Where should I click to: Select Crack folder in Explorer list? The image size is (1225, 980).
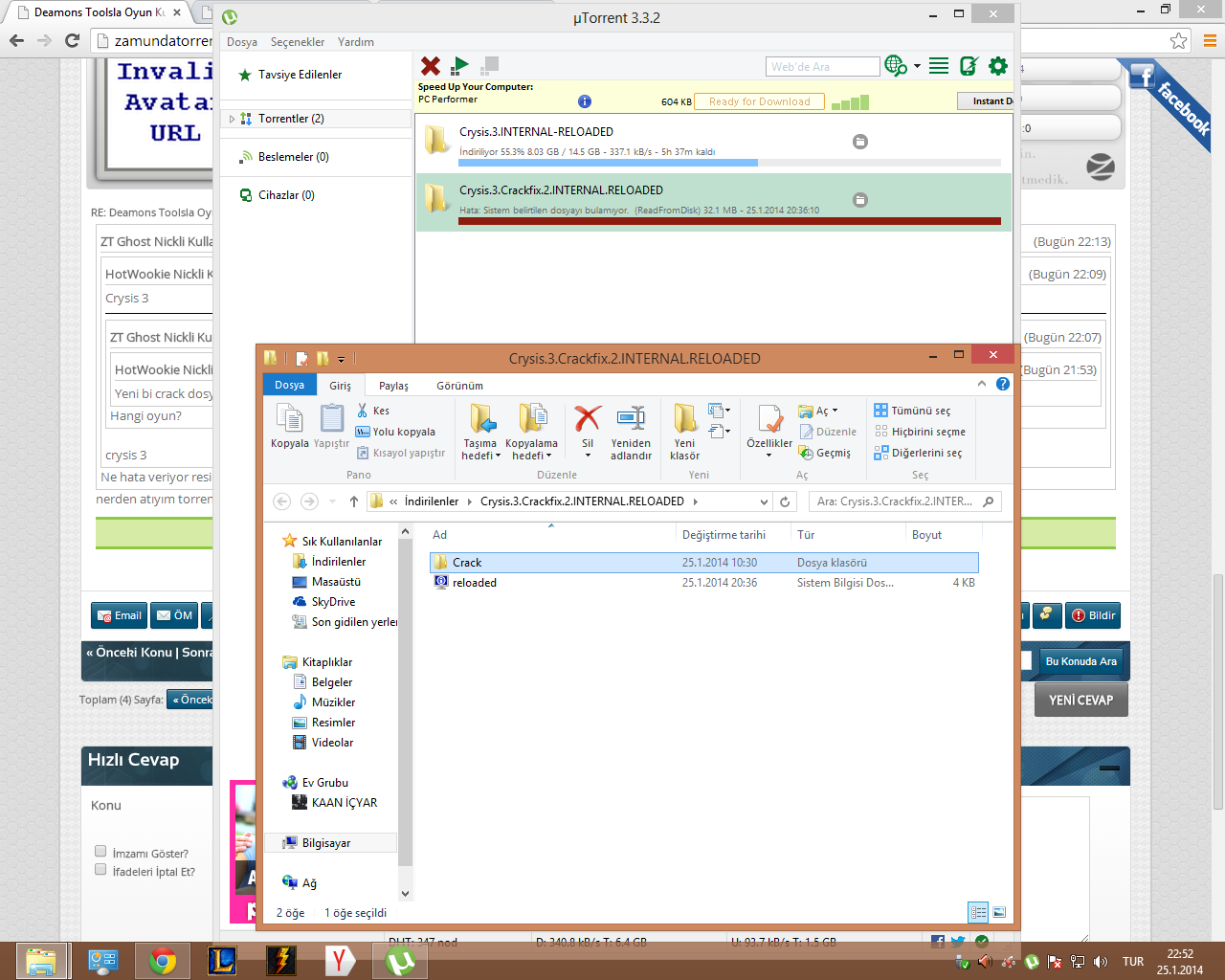click(x=704, y=563)
